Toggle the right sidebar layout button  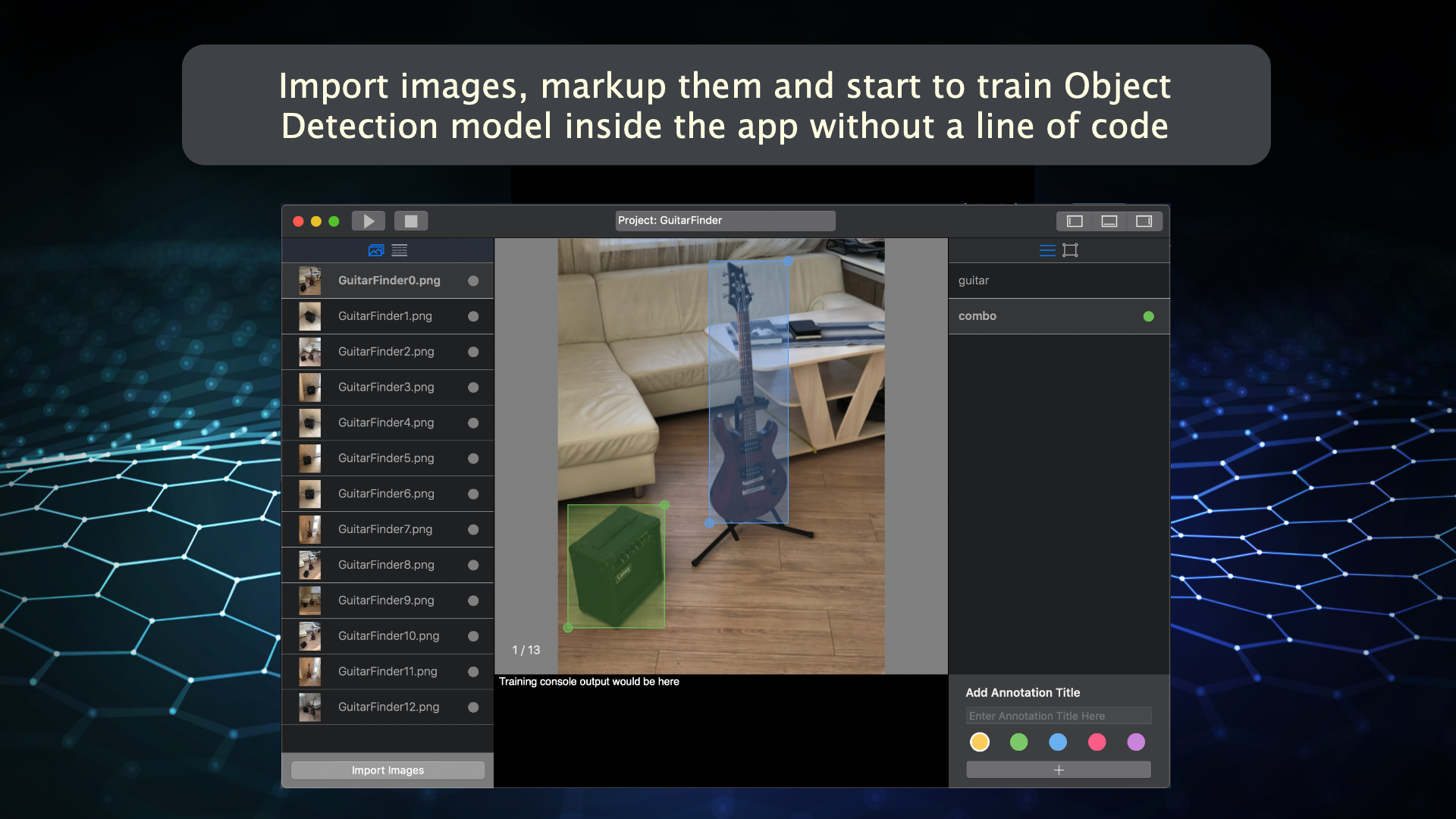(1145, 221)
